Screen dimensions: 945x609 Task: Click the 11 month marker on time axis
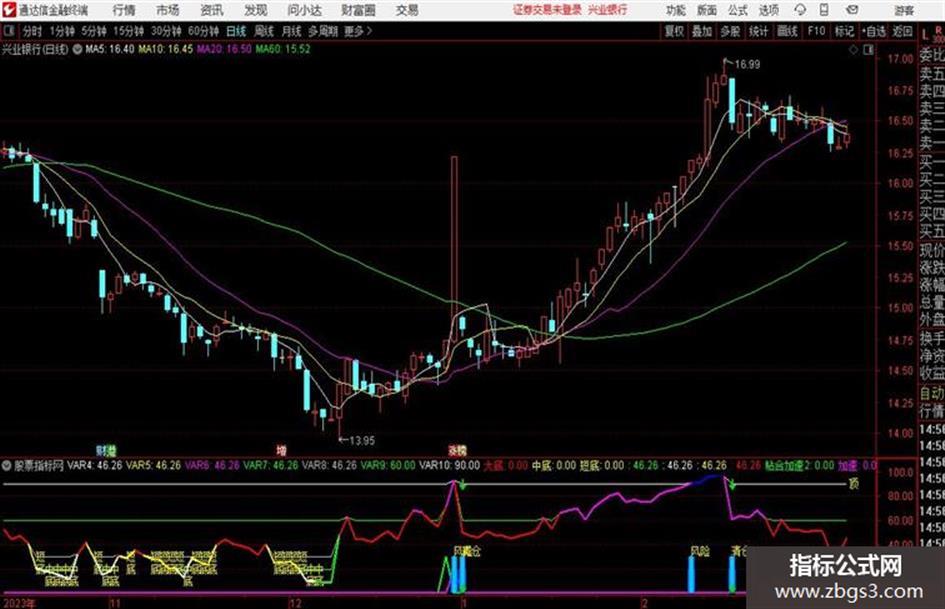pyautogui.click(x=115, y=603)
